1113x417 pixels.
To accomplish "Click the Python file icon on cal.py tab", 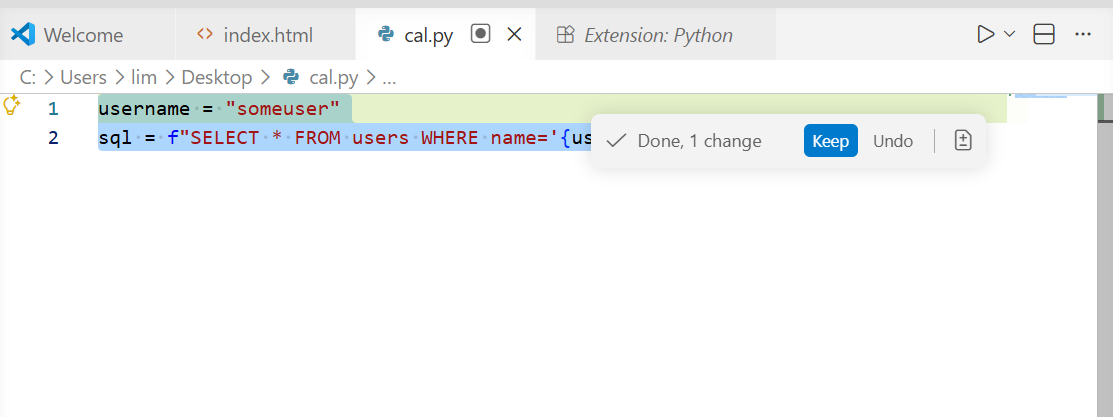I will pyautogui.click(x=386, y=34).
